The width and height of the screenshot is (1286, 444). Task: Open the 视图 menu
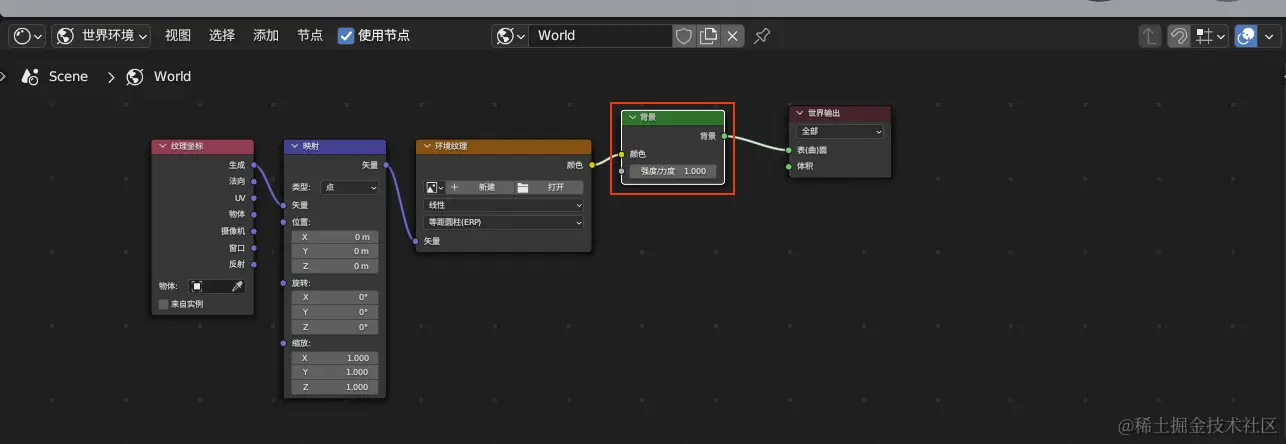point(178,35)
